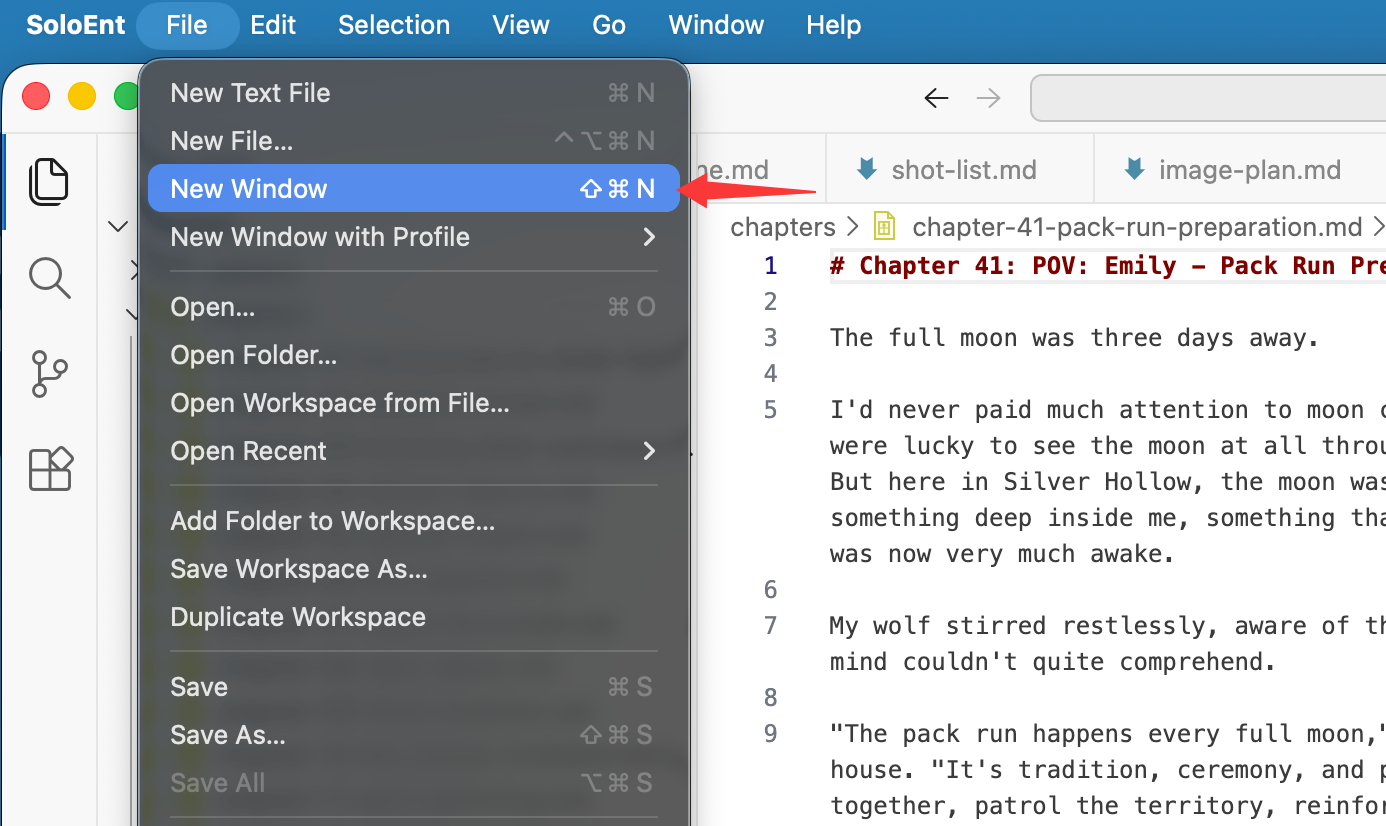Open the Go menu
The height and width of the screenshot is (826, 1386).
tap(609, 25)
